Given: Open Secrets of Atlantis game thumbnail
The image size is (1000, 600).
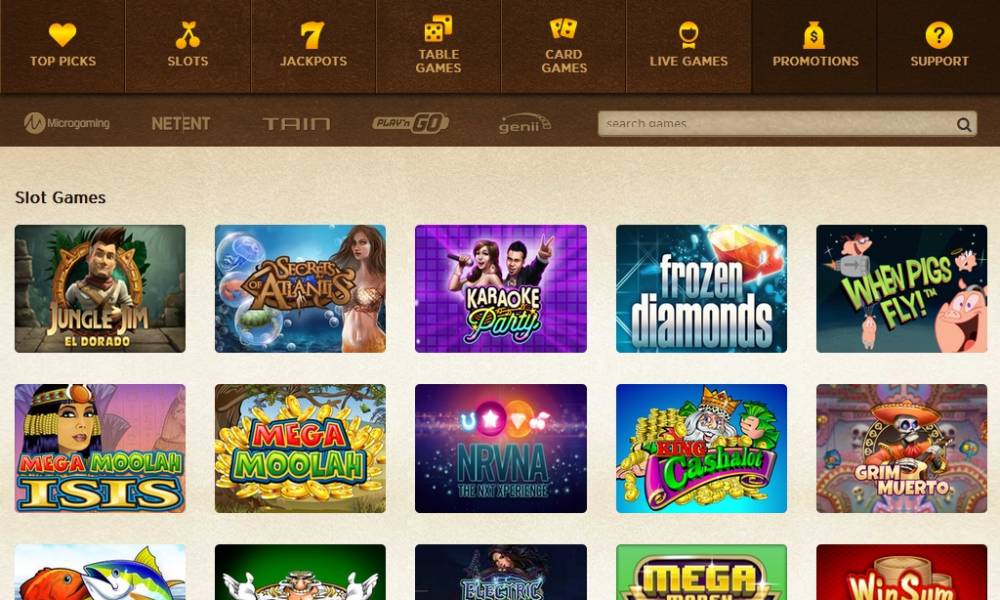Looking at the screenshot, I should (x=300, y=288).
